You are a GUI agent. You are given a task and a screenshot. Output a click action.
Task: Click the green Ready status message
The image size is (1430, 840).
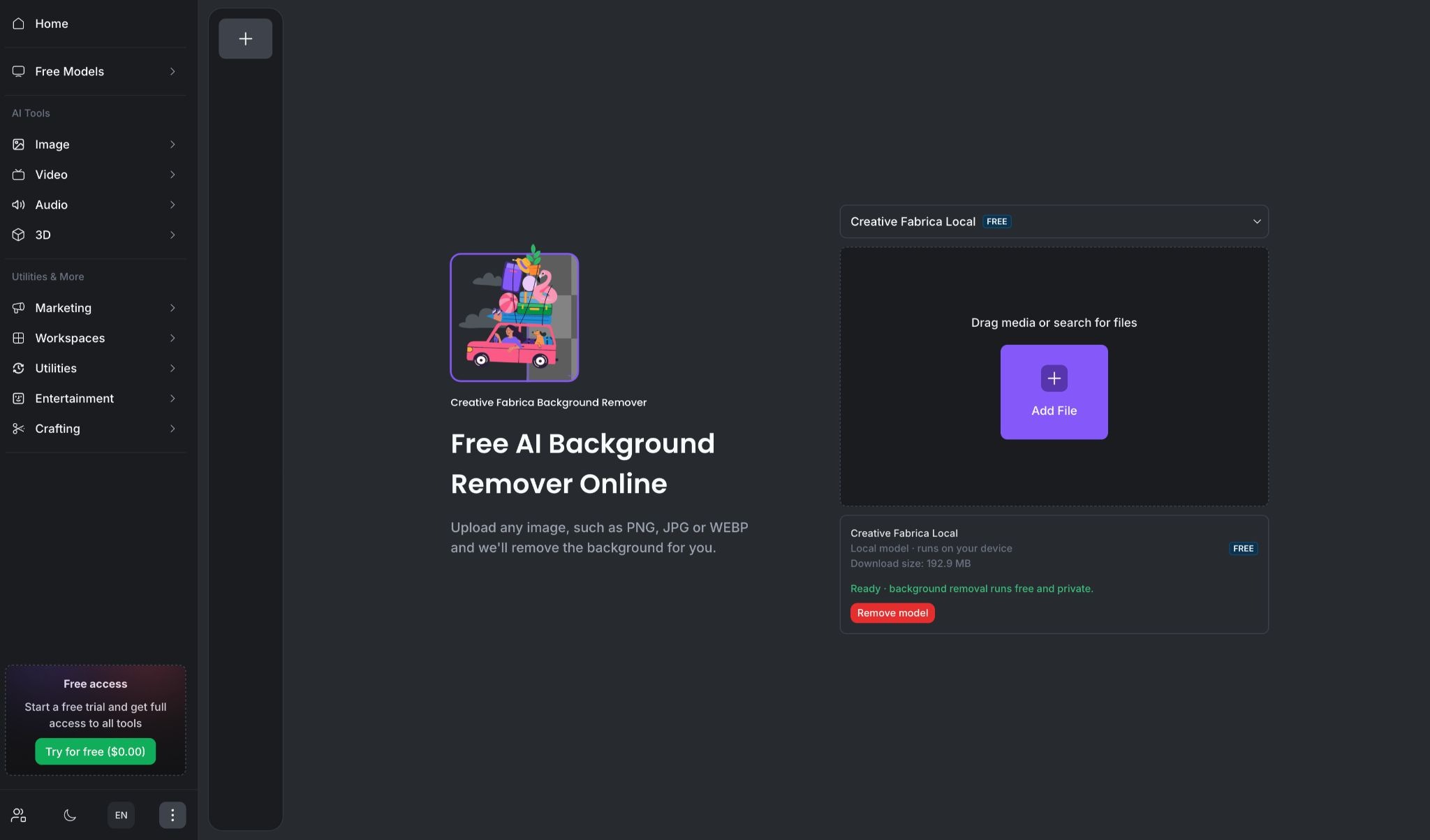(972, 589)
